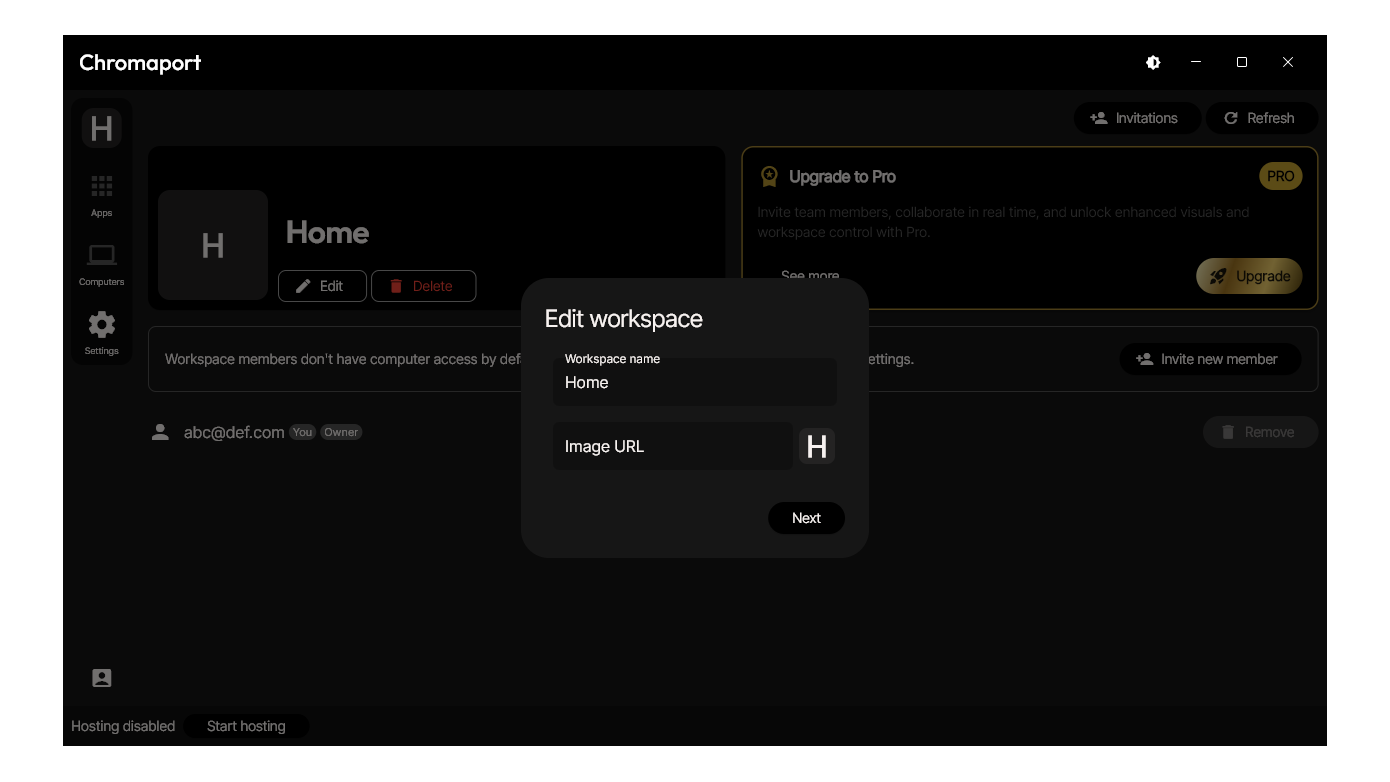This screenshot has height=782, width=1390.
Task: Click the Workspace name text field
Action: point(694,383)
